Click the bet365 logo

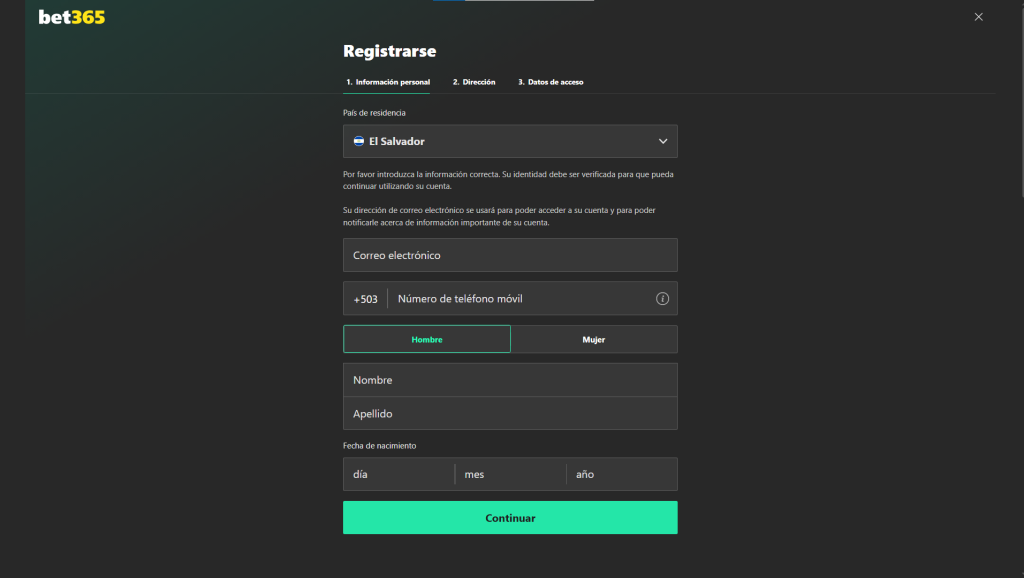pyautogui.click(x=72, y=17)
